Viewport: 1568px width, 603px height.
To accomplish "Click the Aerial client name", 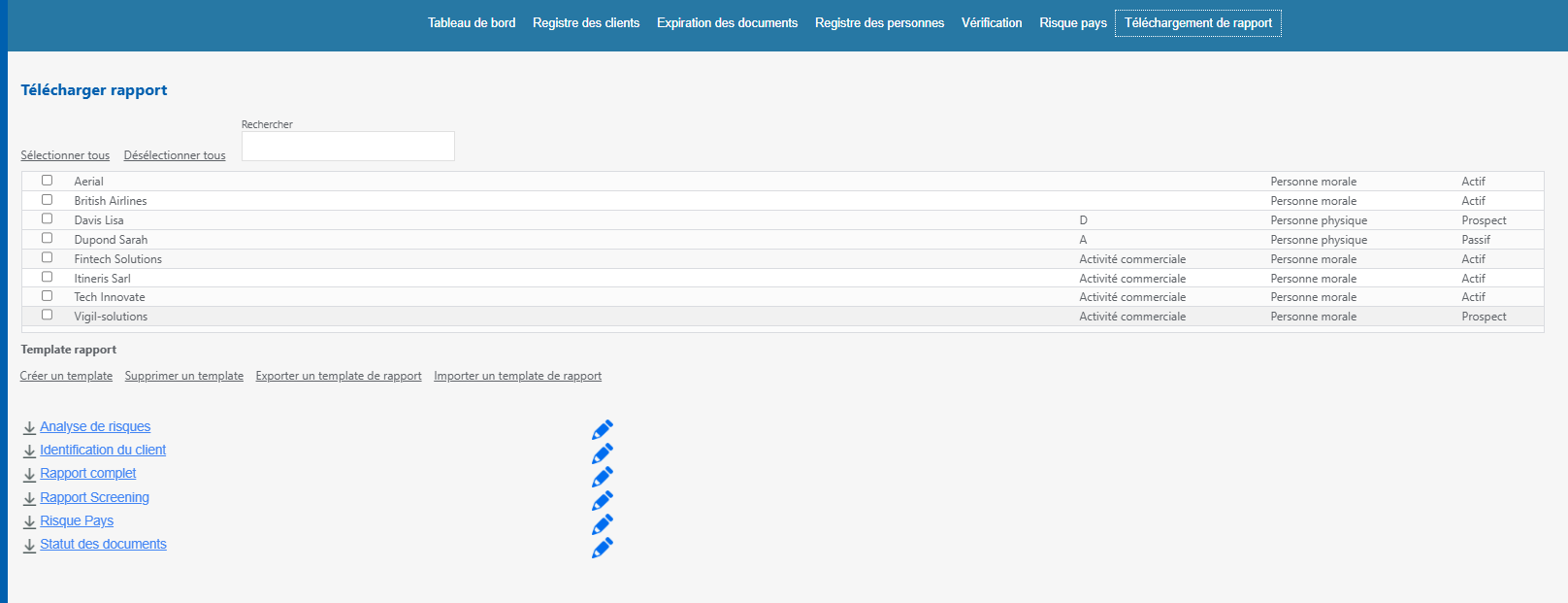I will point(88,182).
